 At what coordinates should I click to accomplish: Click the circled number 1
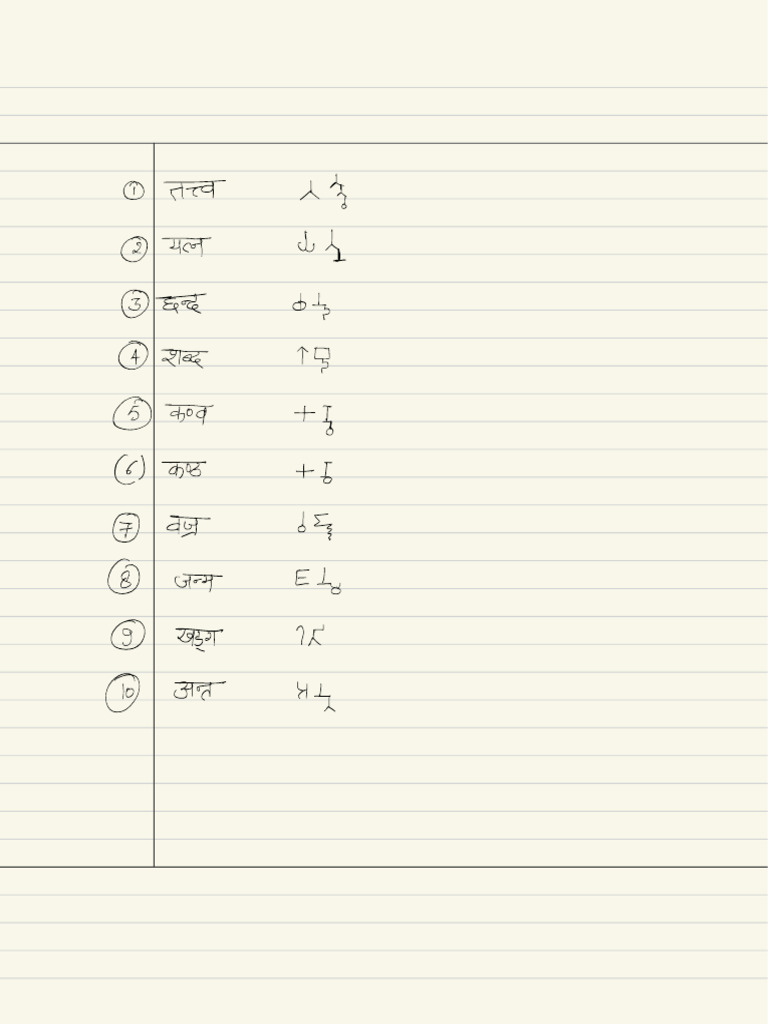coord(133,190)
